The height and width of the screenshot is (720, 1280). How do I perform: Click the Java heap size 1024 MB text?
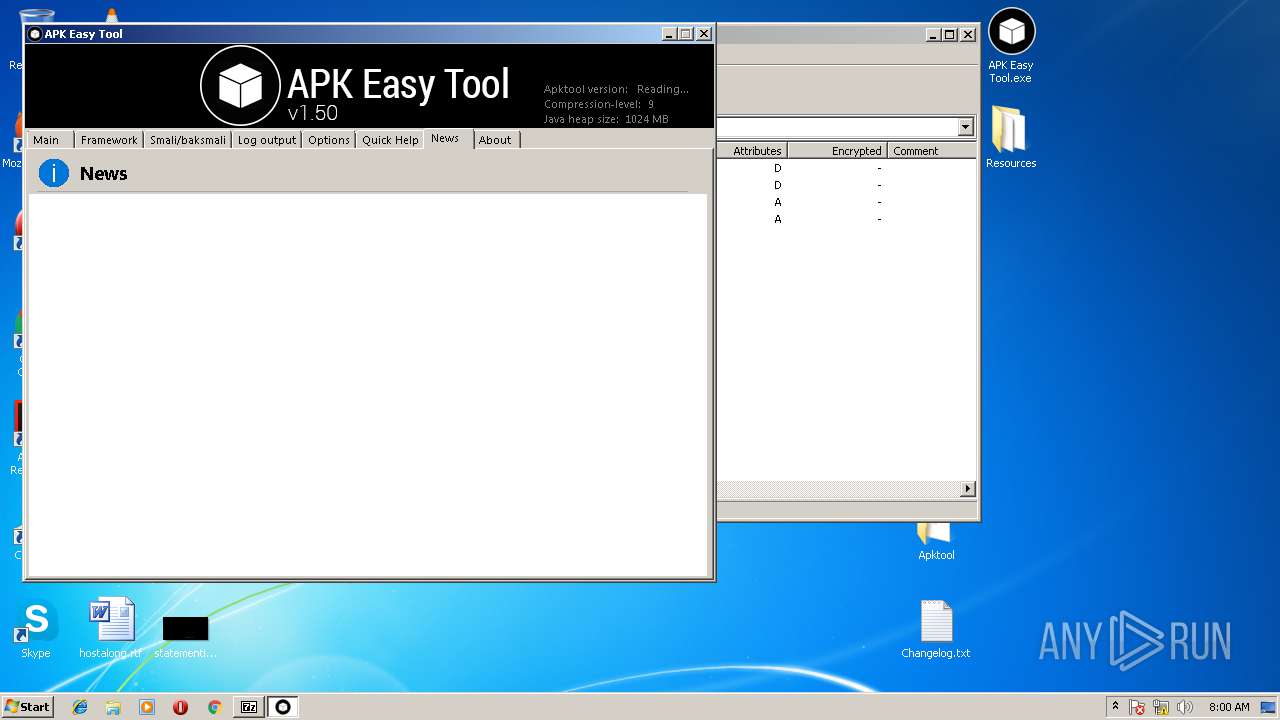pos(606,119)
